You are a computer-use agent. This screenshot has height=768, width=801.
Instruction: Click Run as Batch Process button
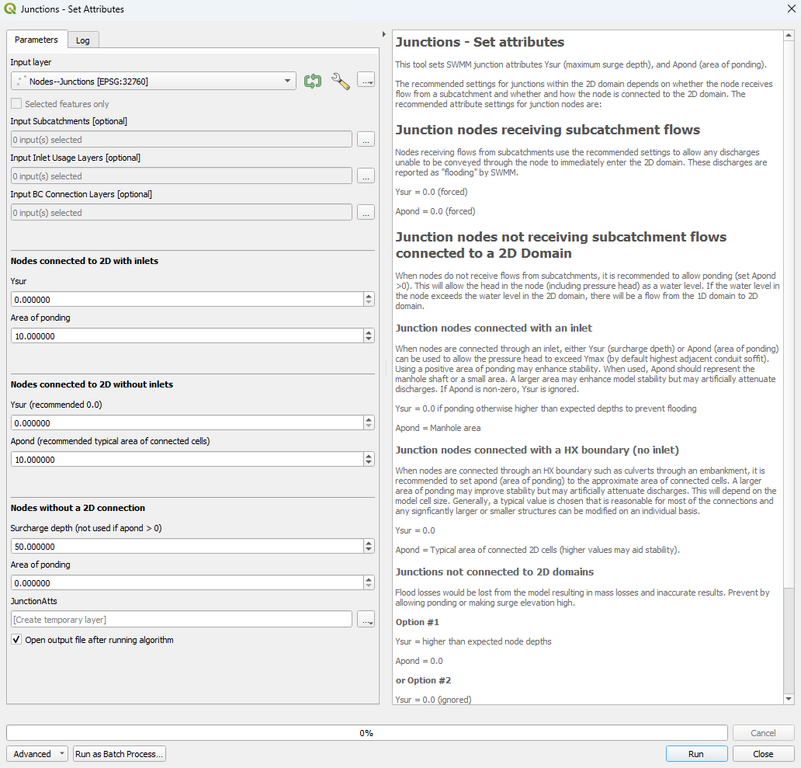(x=119, y=754)
